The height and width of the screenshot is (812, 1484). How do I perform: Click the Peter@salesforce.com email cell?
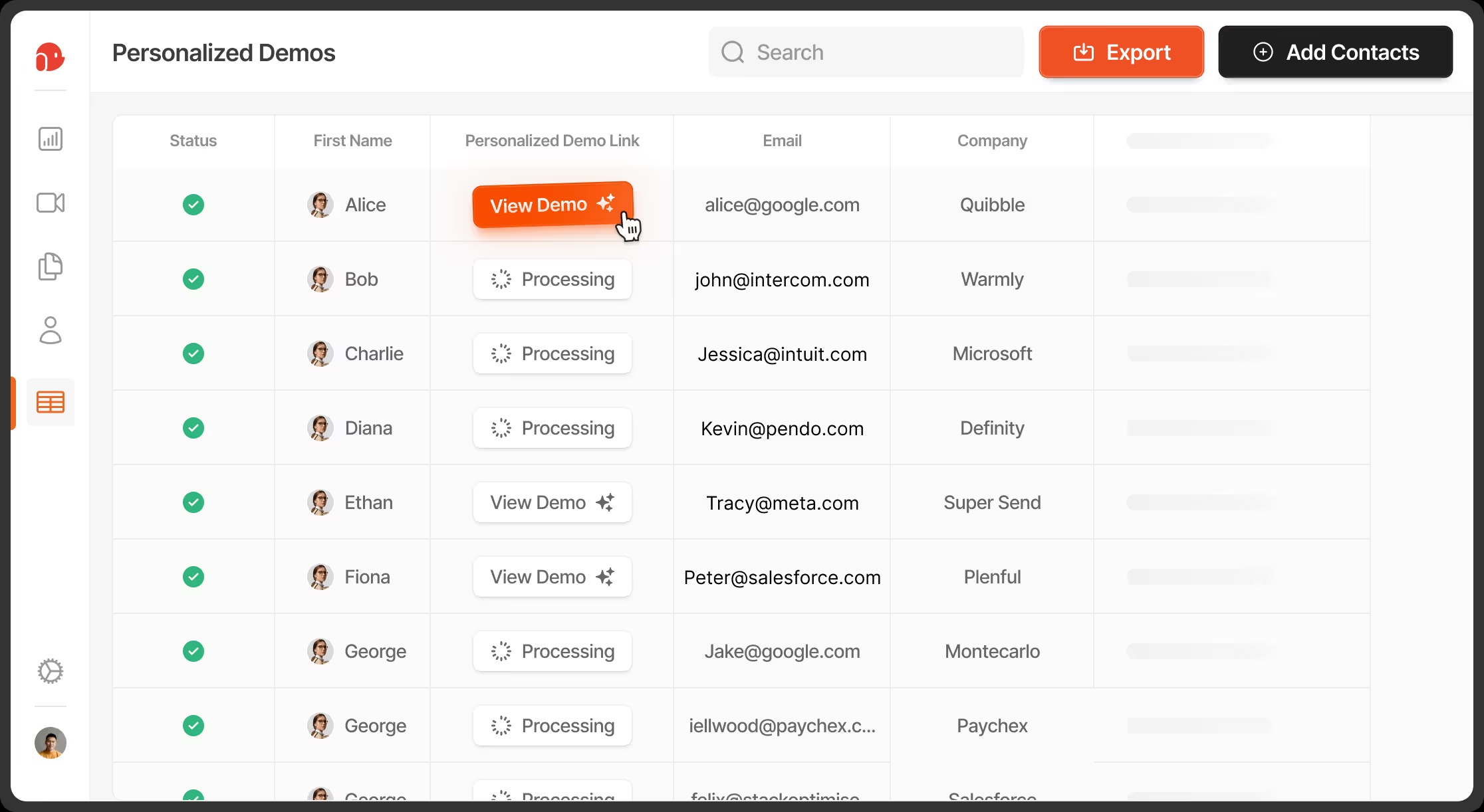[x=782, y=577]
